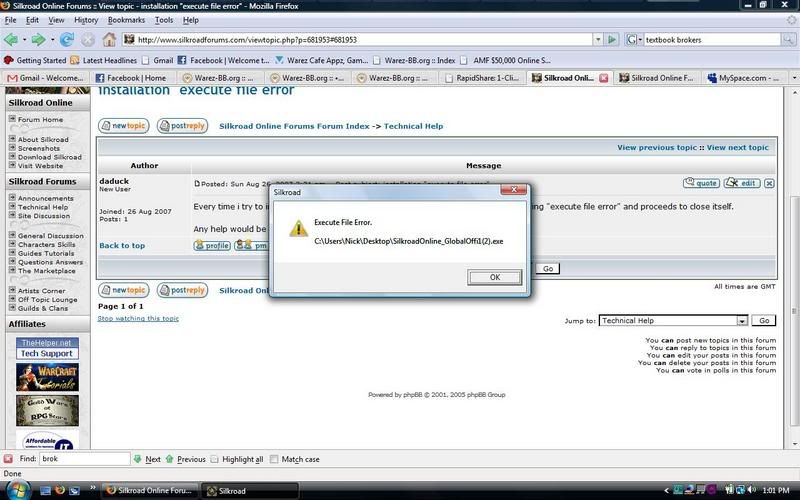Follow the View previous topic link

(x=657, y=147)
